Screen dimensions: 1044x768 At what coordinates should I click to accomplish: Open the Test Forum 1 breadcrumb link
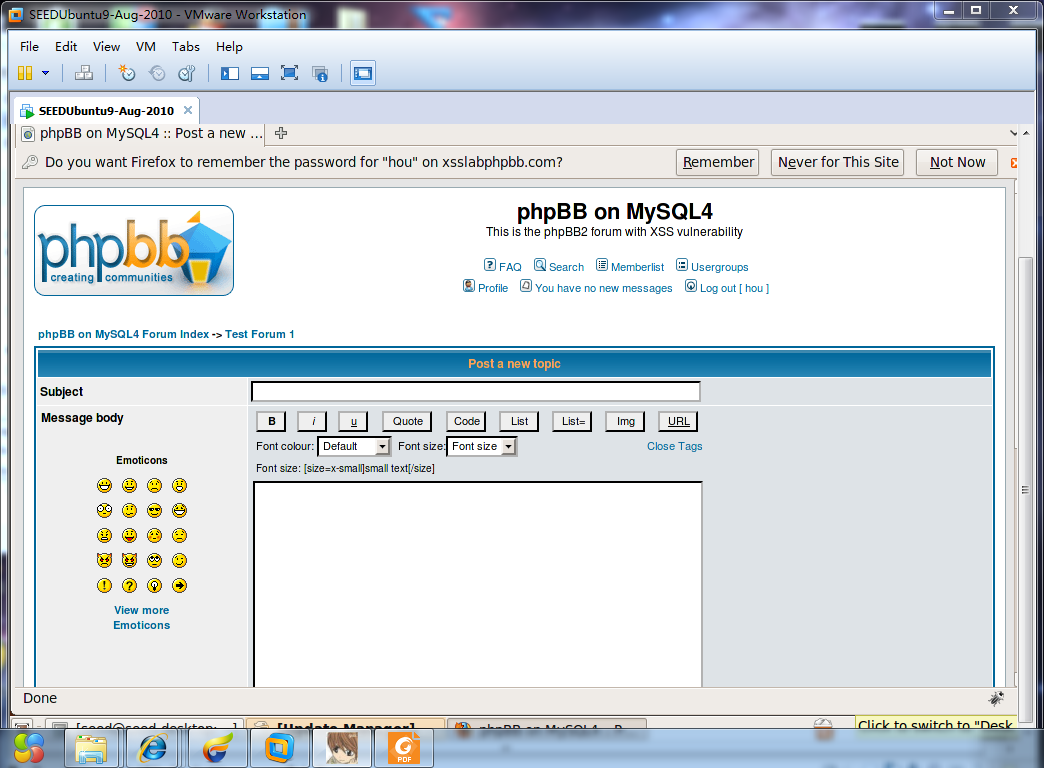click(260, 334)
